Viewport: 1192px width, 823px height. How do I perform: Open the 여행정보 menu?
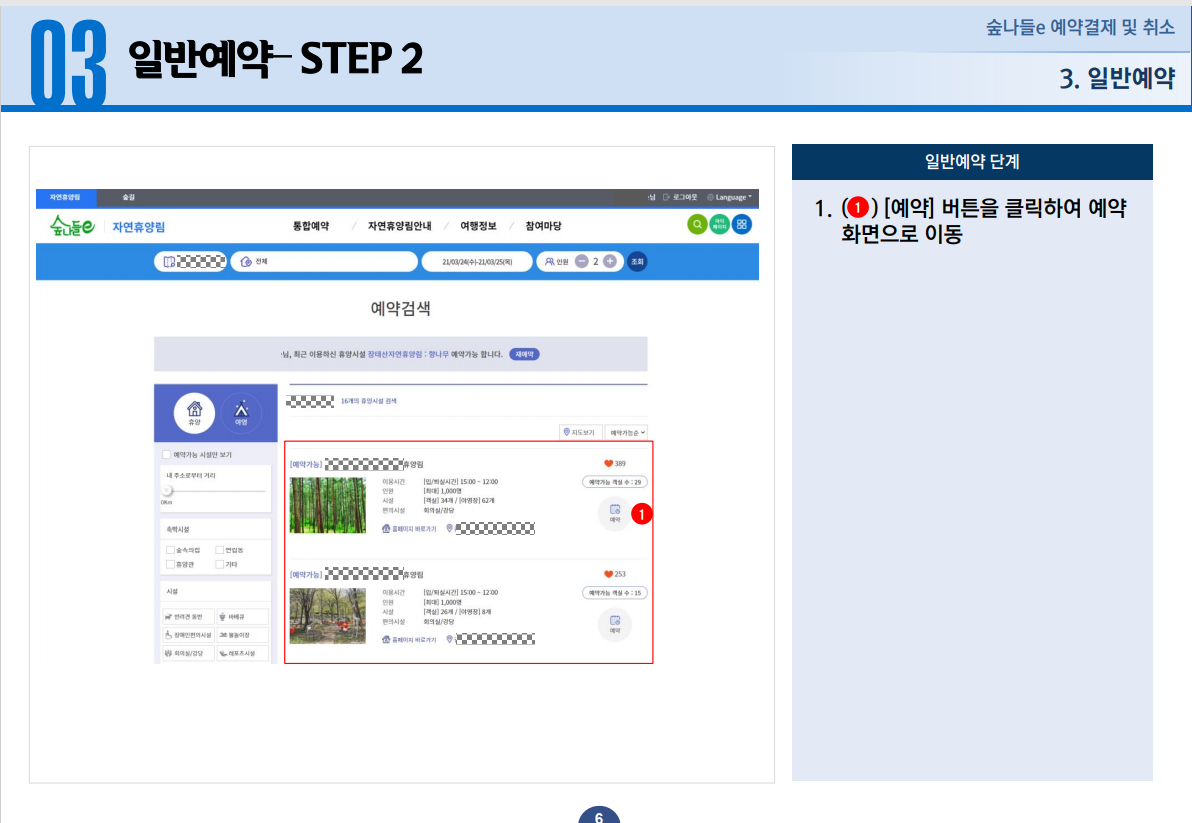click(x=478, y=226)
